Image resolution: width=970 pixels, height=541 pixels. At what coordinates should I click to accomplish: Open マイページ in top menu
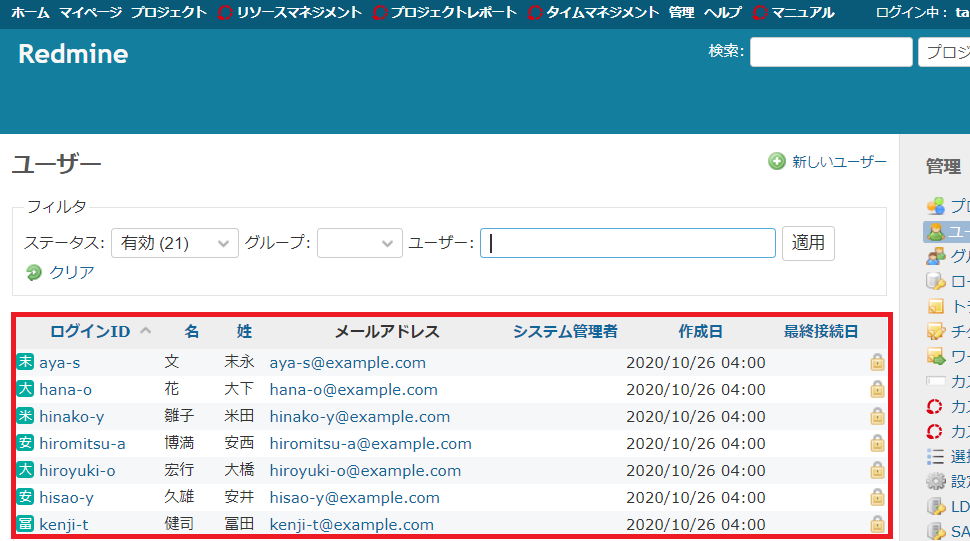click(x=90, y=12)
